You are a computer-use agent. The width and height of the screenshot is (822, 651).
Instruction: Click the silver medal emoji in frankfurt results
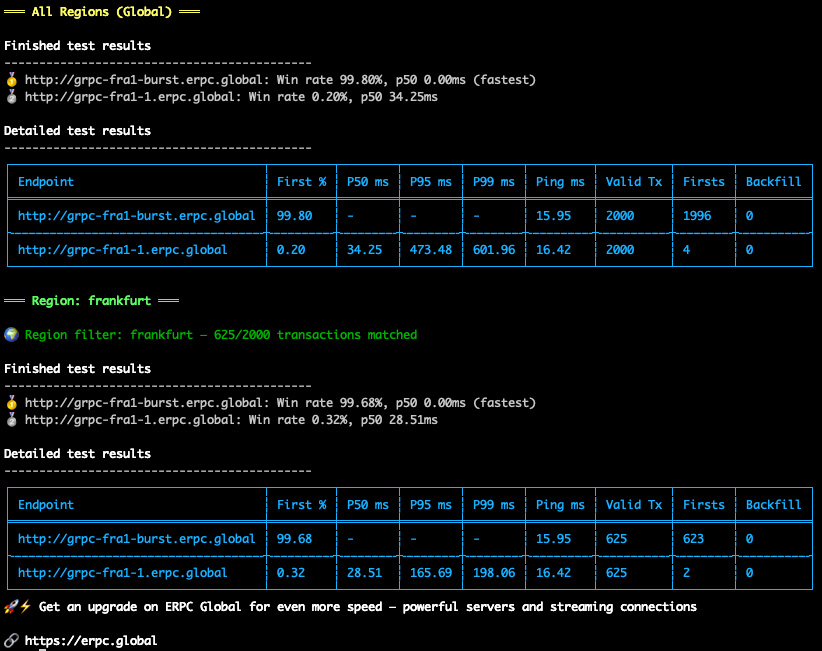12,419
